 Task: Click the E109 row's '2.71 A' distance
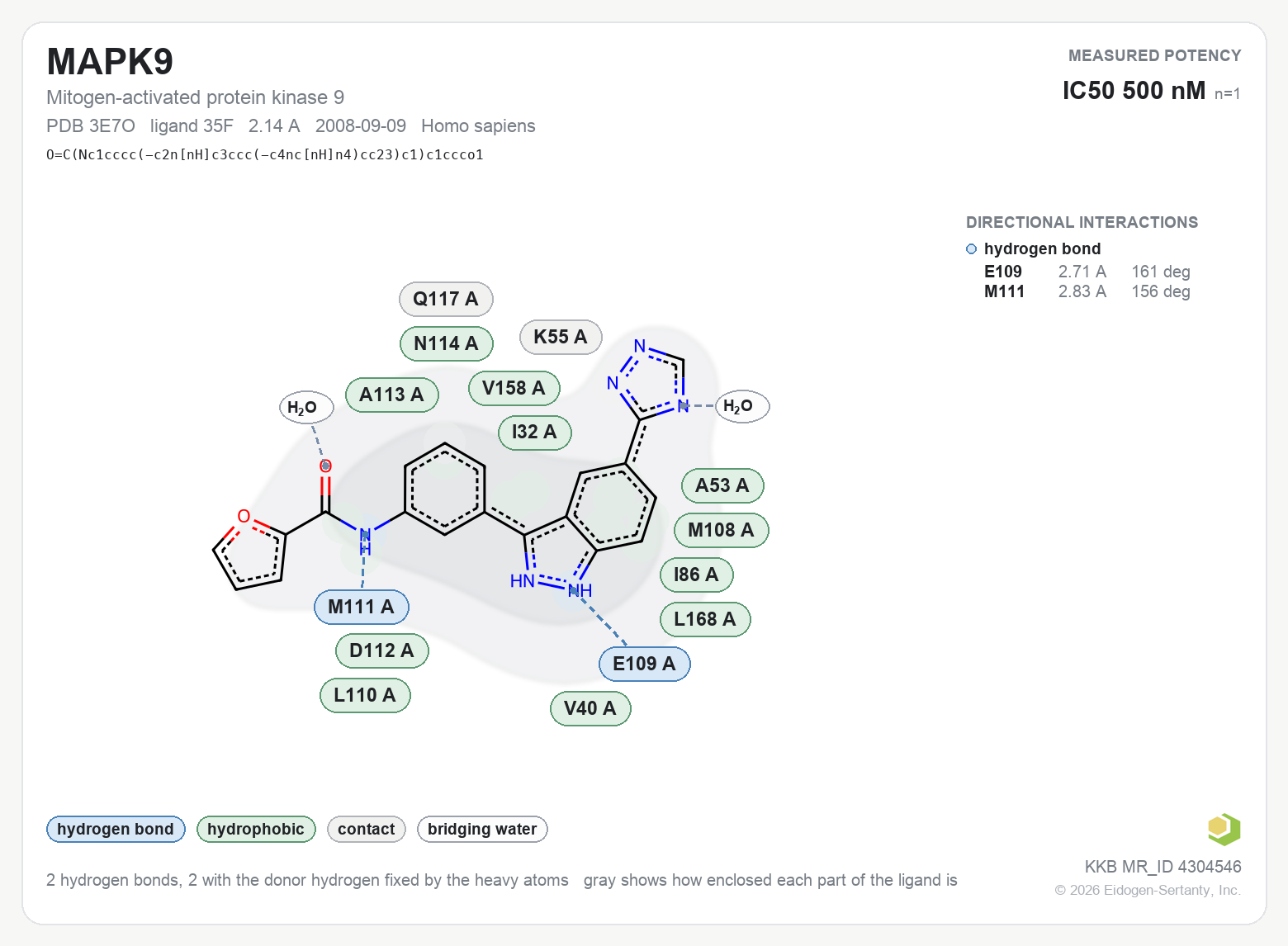coord(1082,272)
